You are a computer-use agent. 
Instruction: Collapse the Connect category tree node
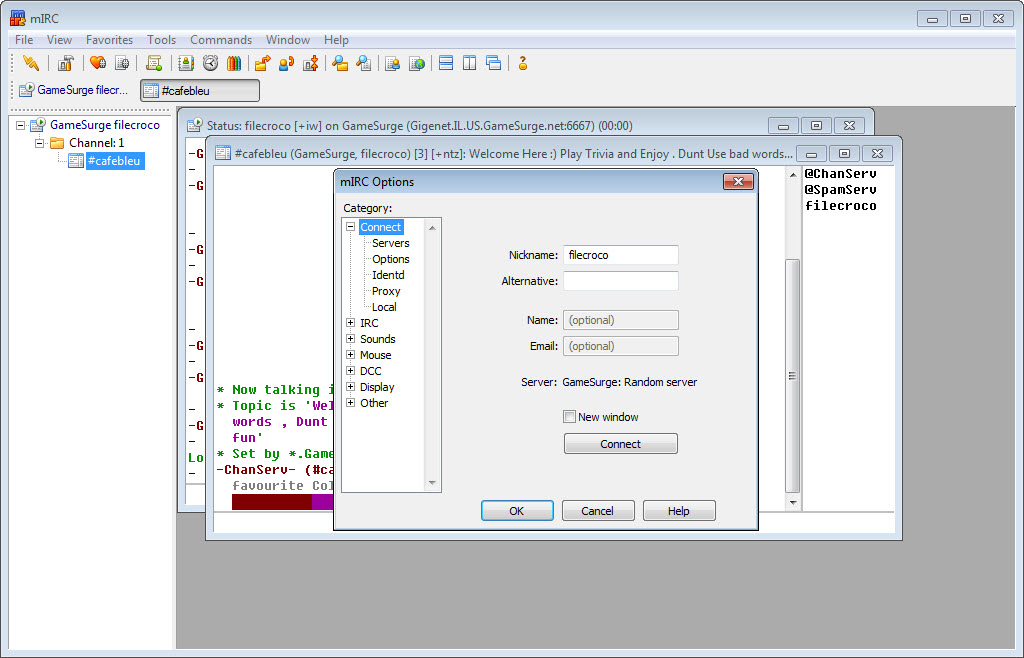tap(351, 227)
